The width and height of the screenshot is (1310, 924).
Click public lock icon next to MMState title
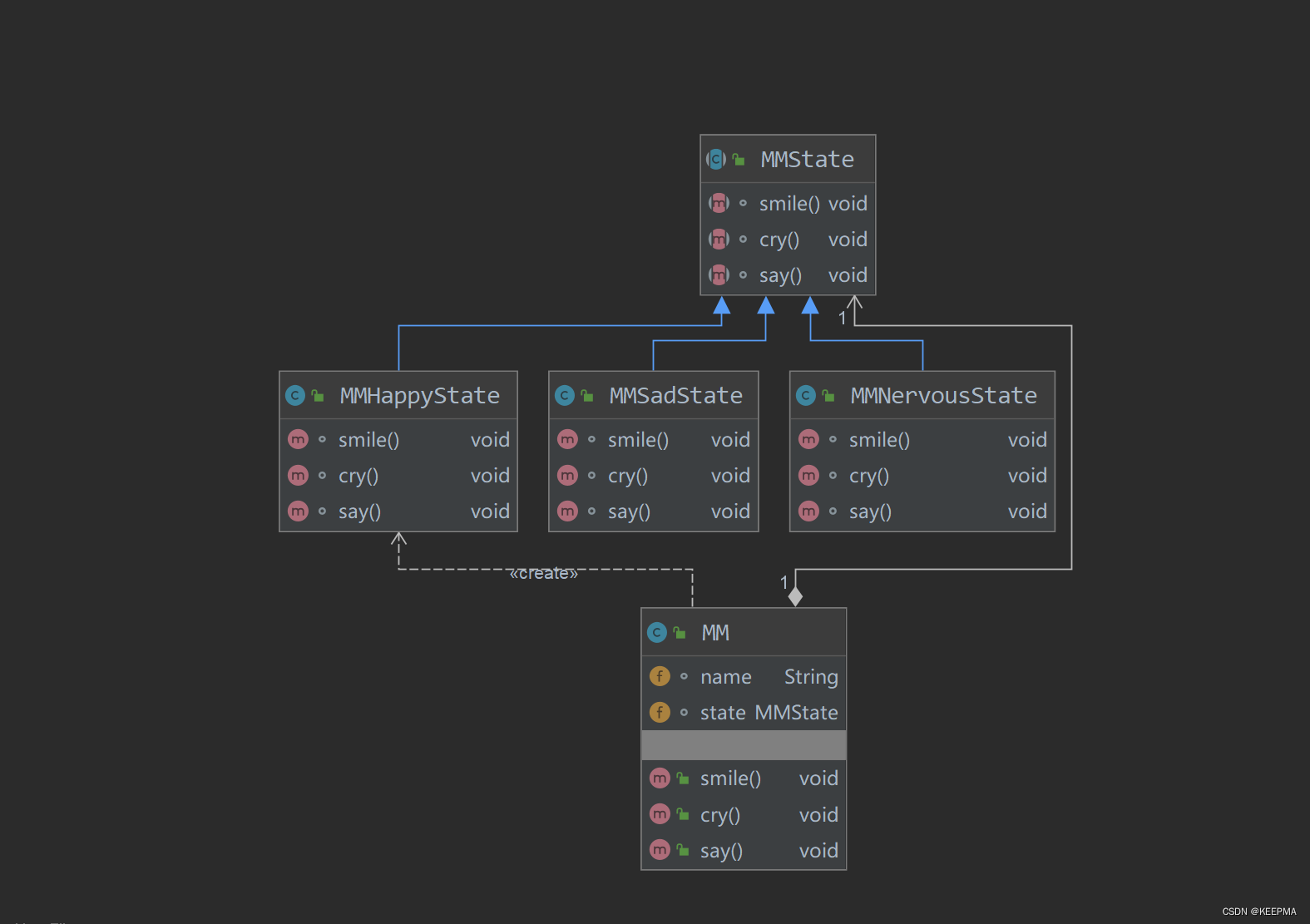coord(739,159)
